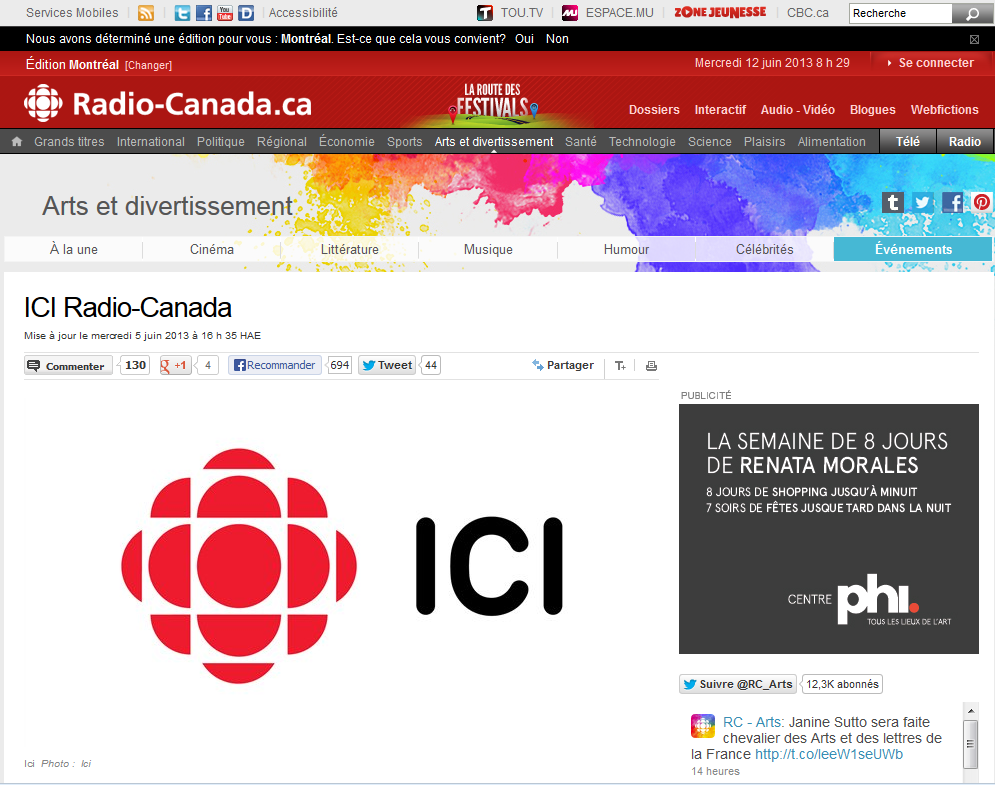The image size is (995, 785).
Task: Click the Radio button in navigation bar
Action: (x=965, y=142)
